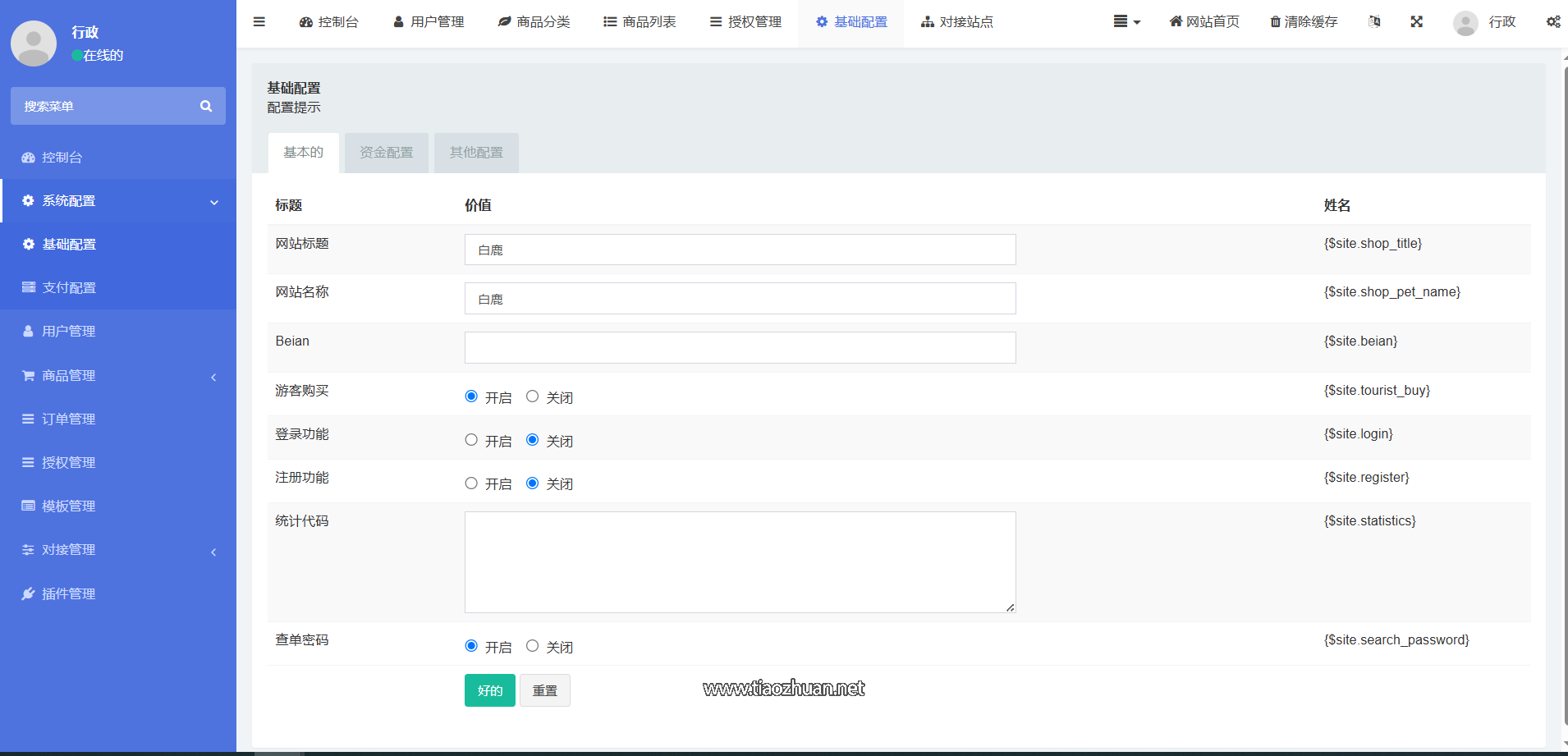Viewport: 1568px width, 756px height.
Task: Open the settings gears icon at top right
Action: 1553,21
